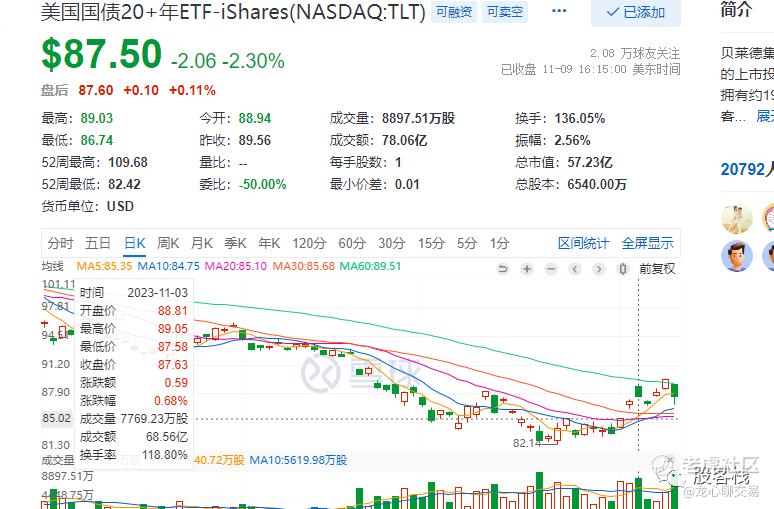774x509 pixels.
Task: Select the 周K chart tab
Action: point(168,243)
